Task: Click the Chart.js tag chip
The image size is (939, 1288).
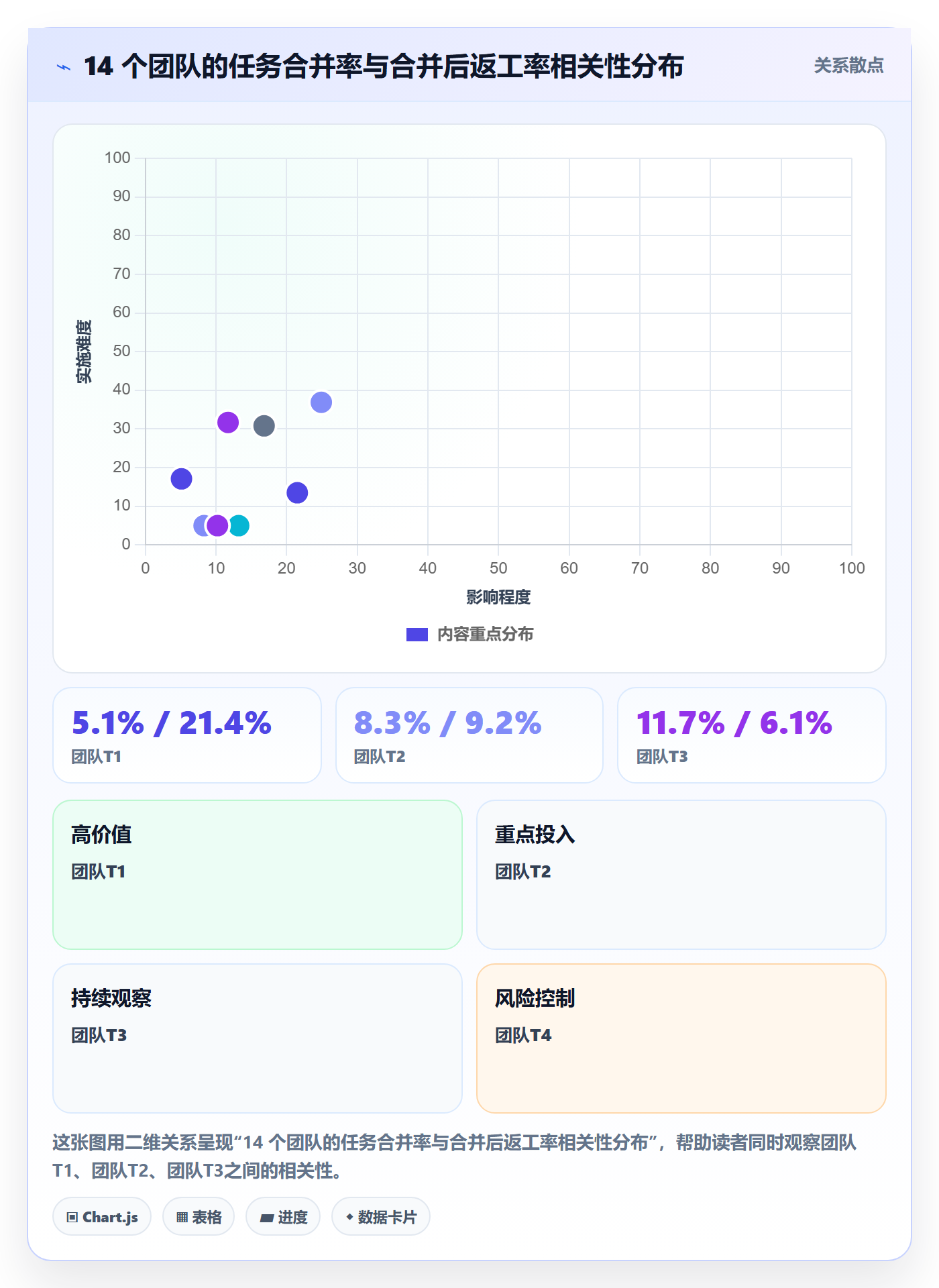Action: [102, 1216]
